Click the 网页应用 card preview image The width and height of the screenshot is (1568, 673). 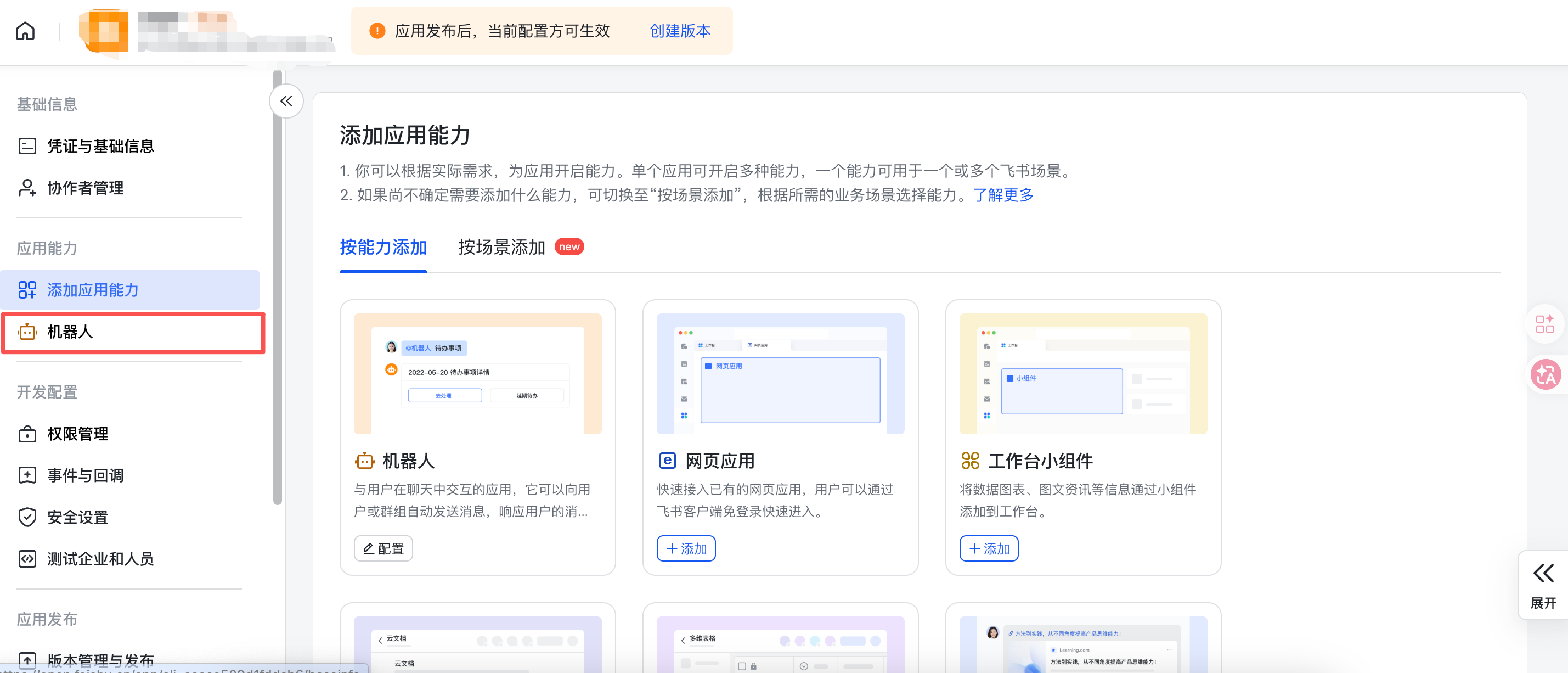(780, 373)
